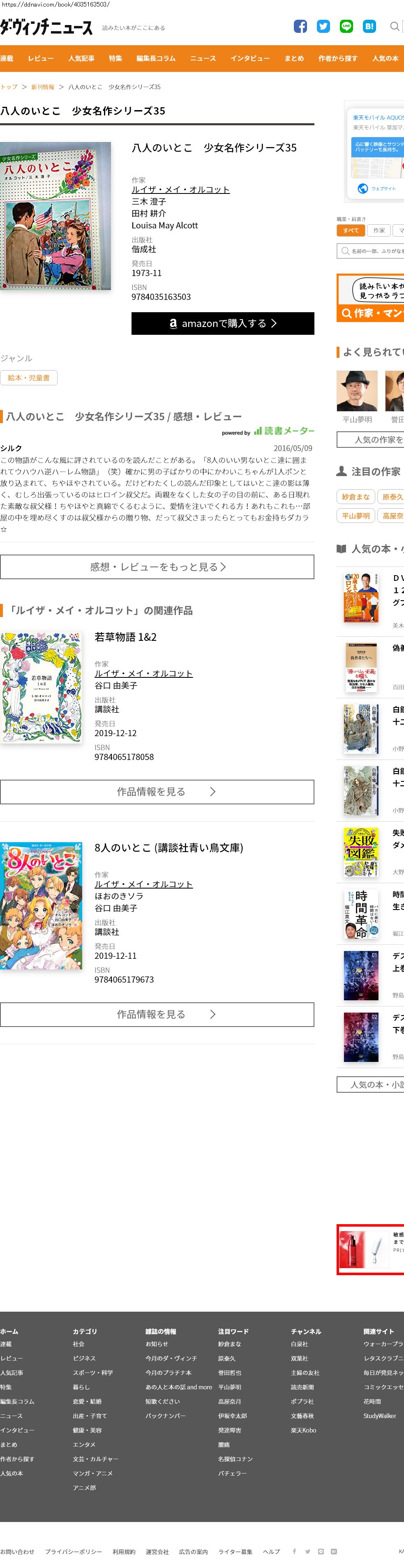Click the 新刊情報 breadcrumb link
404x1568 pixels.
(43, 87)
